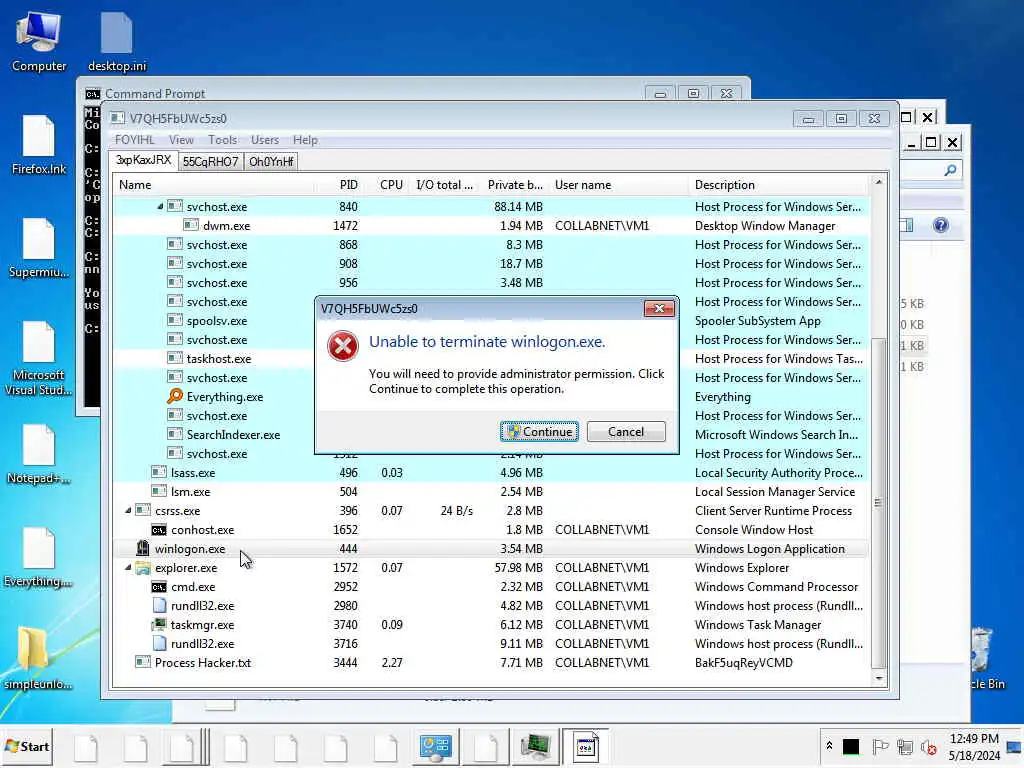Click the Windows Logon Application description
The image size is (1024, 768).
(769, 549)
